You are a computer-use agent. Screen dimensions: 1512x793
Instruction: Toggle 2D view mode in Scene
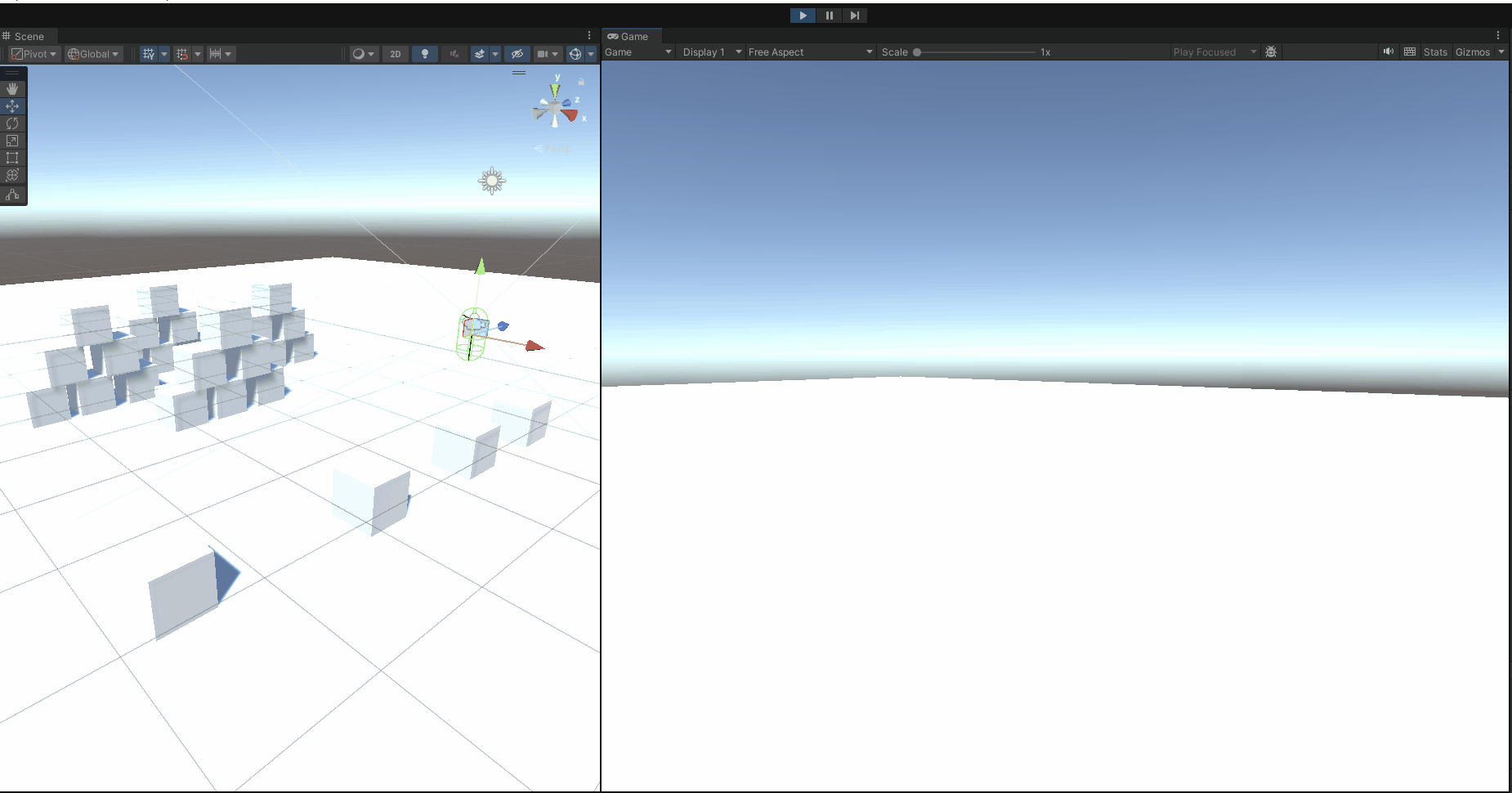[x=396, y=54]
